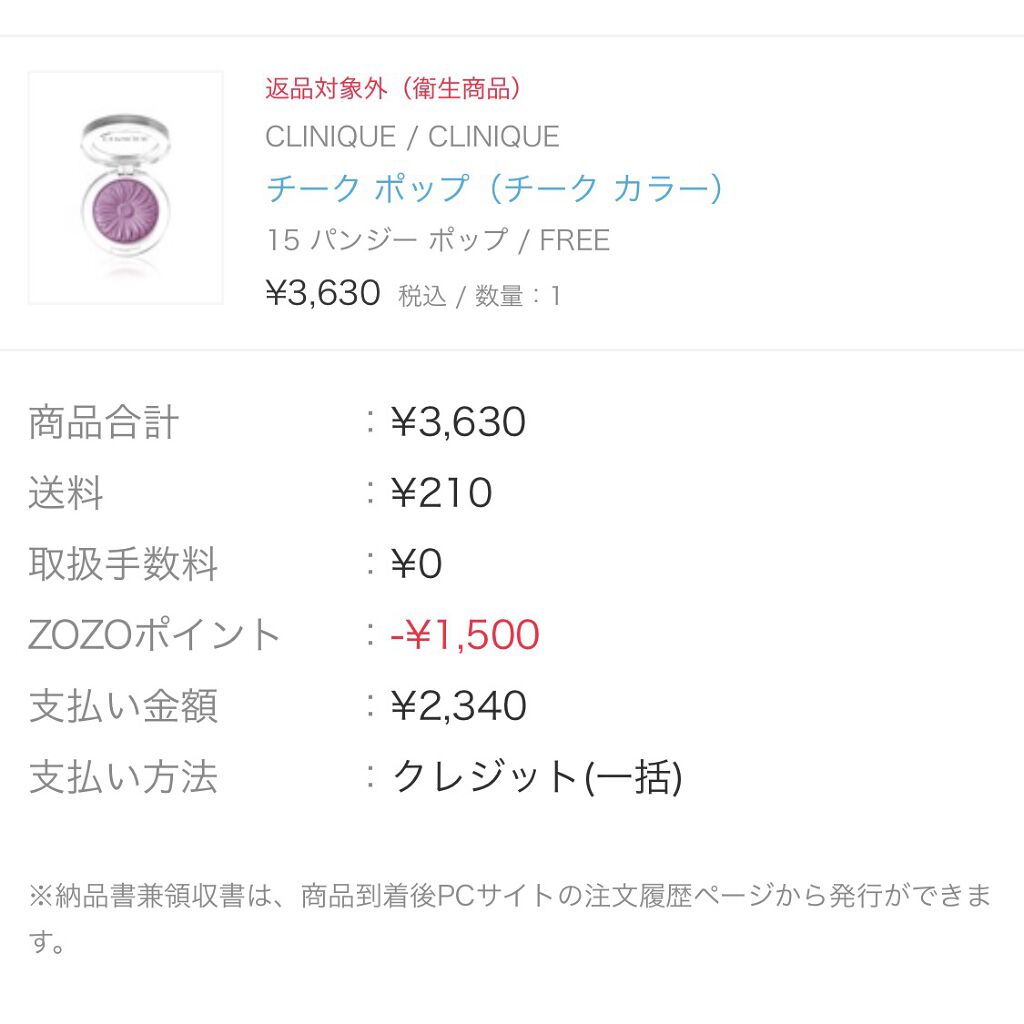Click the CLINIQUE / CLINIQUE brand text
The image size is (1024, 1024).
pos(412,137)
